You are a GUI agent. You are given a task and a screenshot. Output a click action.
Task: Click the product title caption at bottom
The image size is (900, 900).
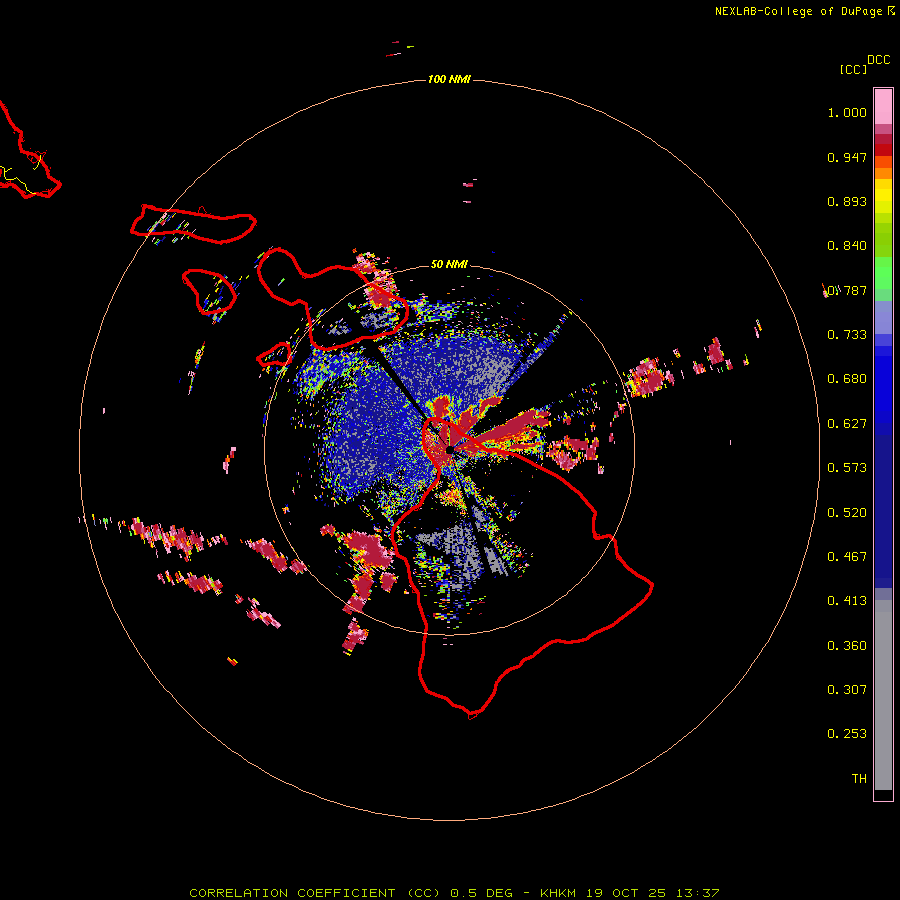tap(454, 893)
